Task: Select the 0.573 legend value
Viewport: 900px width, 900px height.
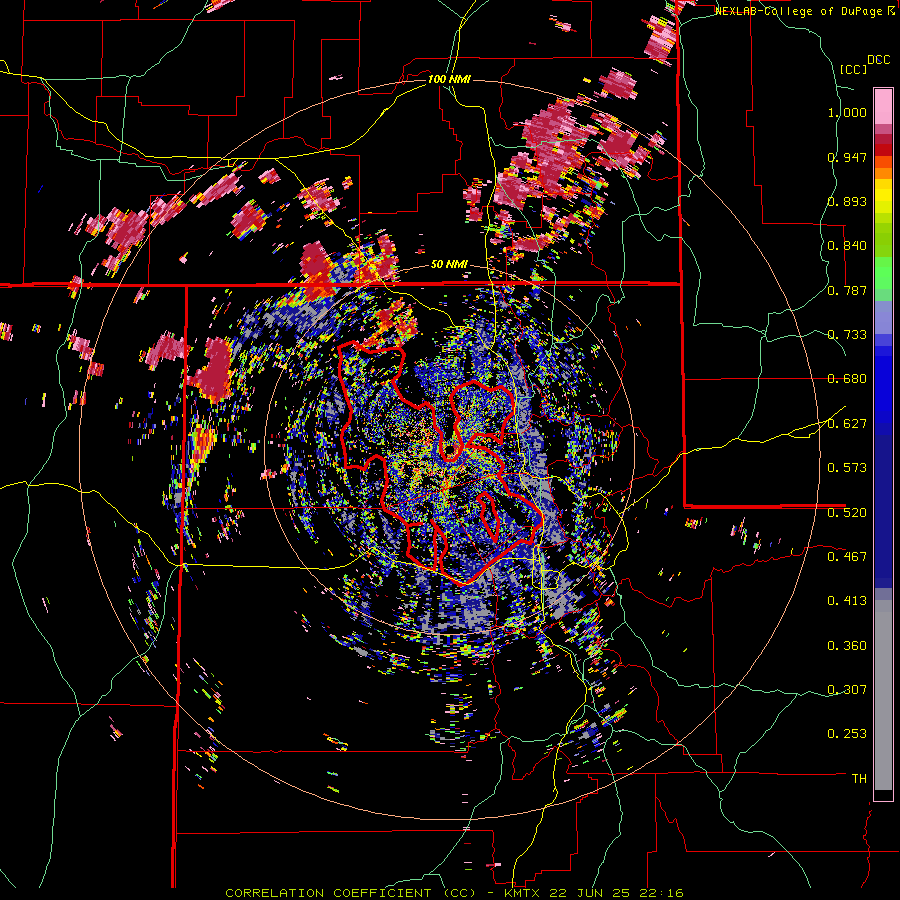Action: tap(847, 468)
